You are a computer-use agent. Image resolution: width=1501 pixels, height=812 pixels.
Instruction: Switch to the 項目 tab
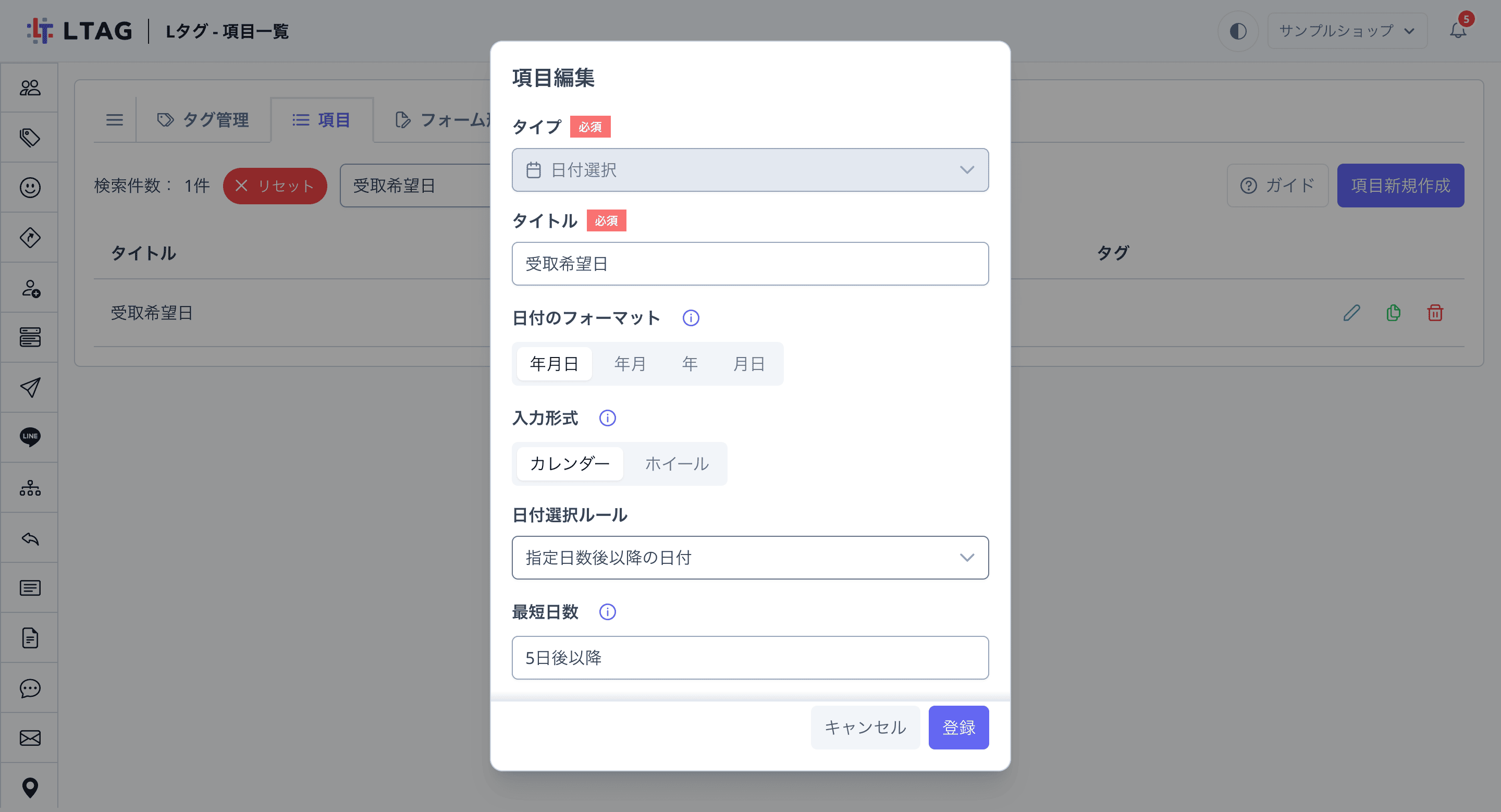click(x=322, y=120)
